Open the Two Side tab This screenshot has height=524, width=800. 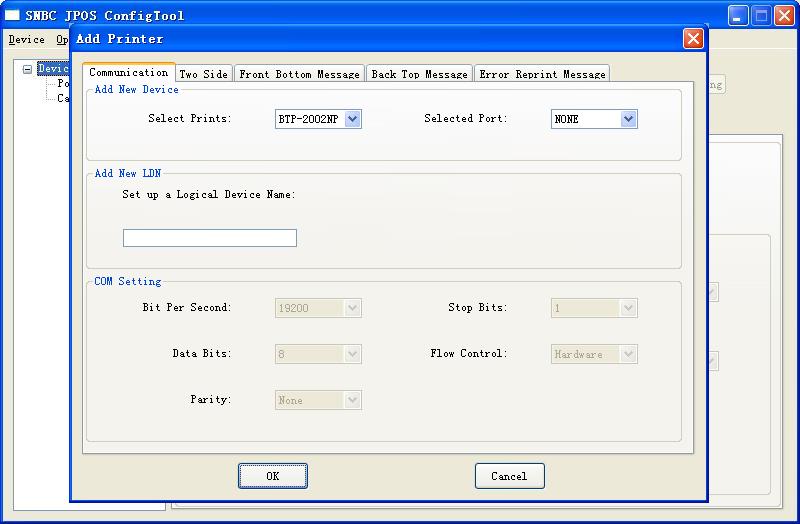pos(204,74)
